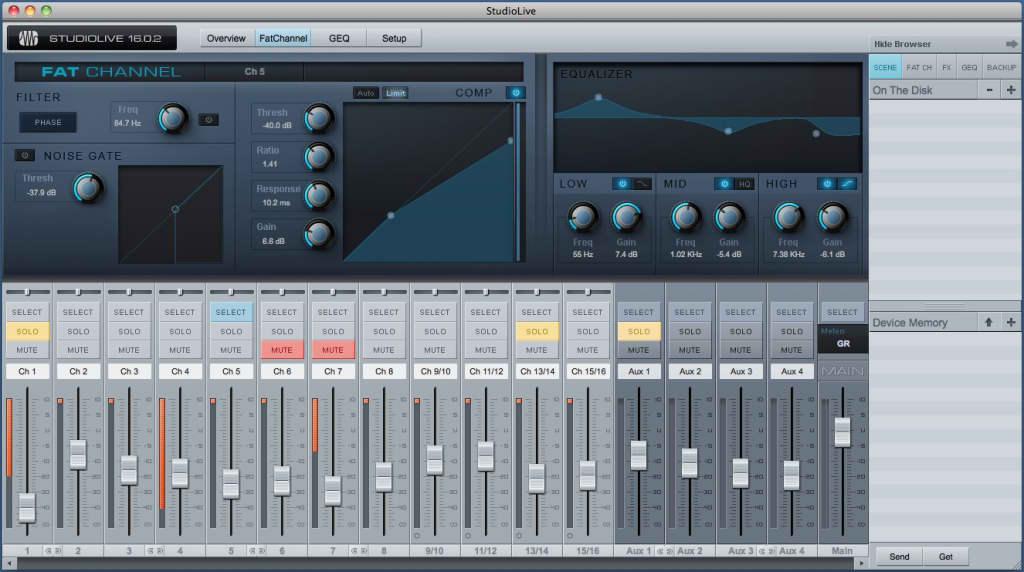Click SELECT on Aux 2
The width and height of the screenshot is (1024, 572).
pos(690,312)
